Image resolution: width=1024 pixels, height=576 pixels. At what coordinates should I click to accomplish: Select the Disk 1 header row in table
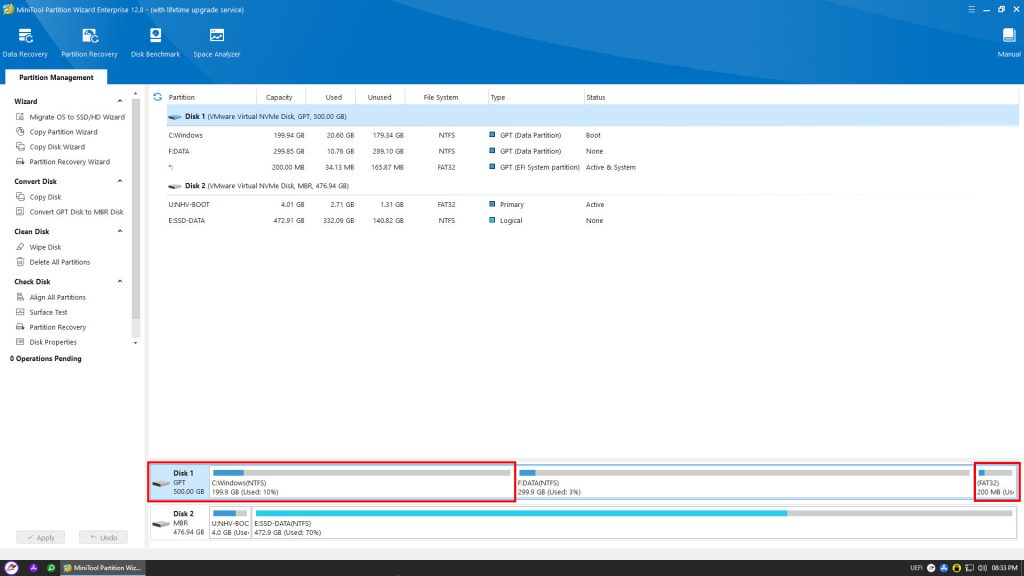592,116
